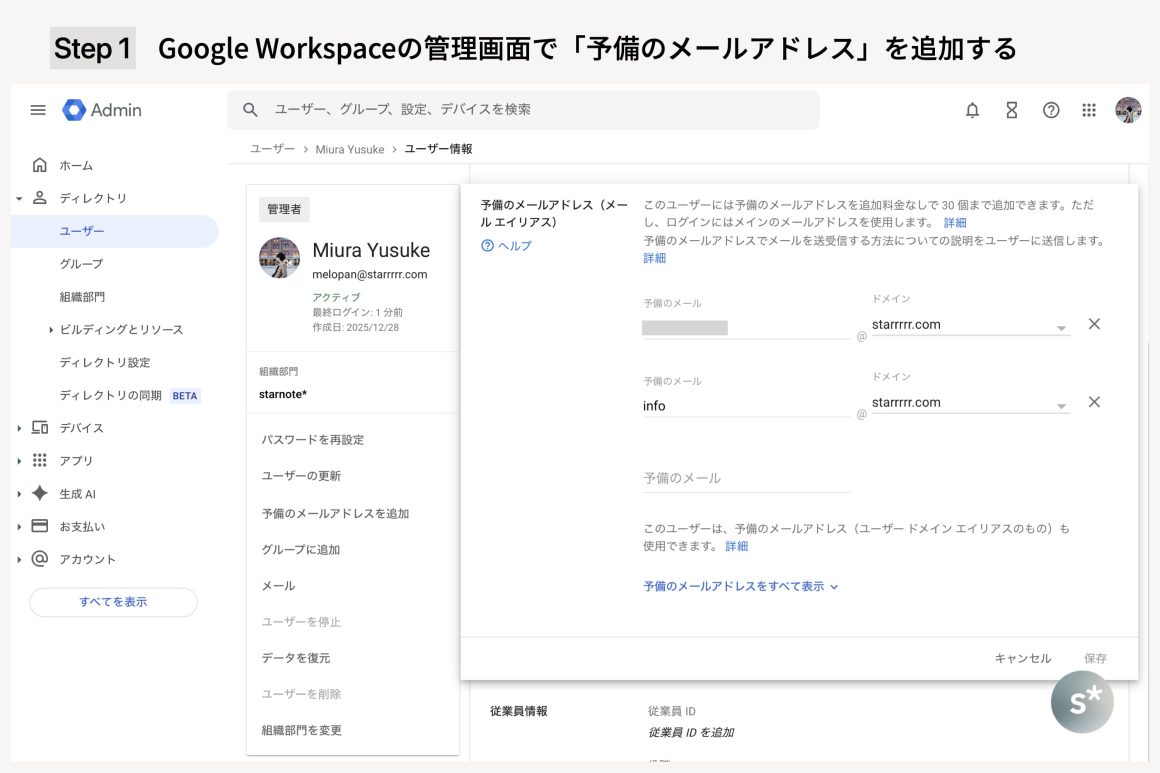Viewport: 1160px width, 773px height.
Task: Open the help question mark icon
Action: [x=1051, y=110]
